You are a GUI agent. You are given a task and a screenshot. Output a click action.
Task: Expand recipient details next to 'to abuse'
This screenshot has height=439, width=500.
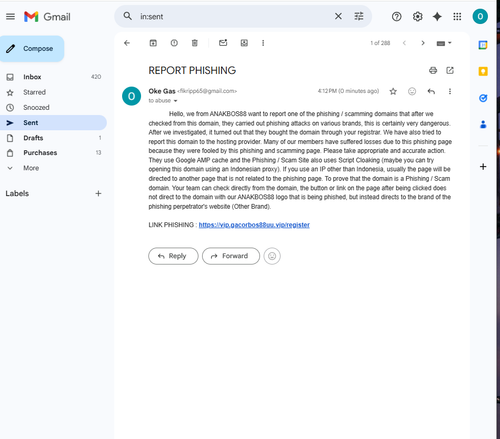(x=175, y=101)
